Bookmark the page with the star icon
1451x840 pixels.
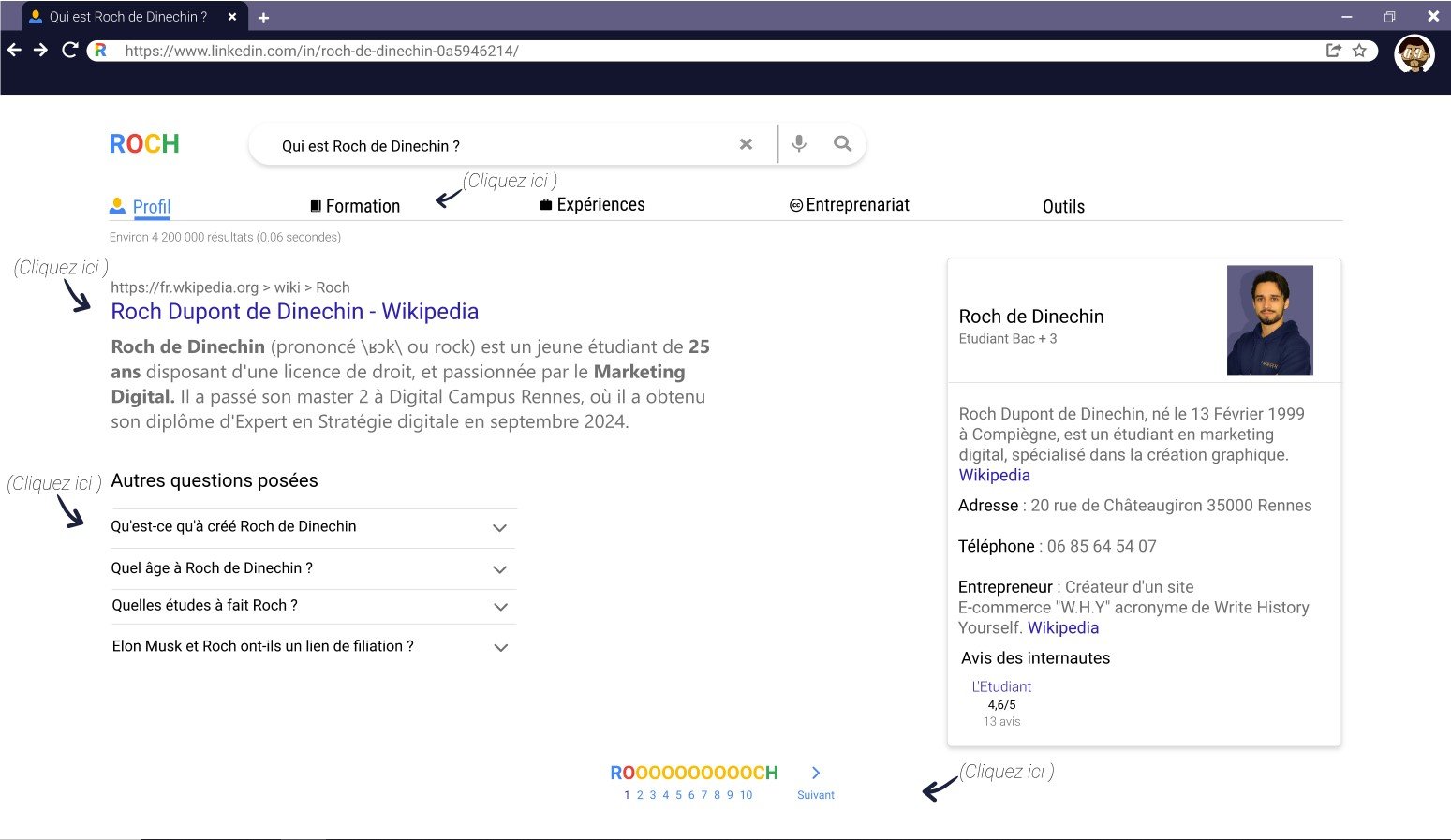click(x=1360, y=51)
